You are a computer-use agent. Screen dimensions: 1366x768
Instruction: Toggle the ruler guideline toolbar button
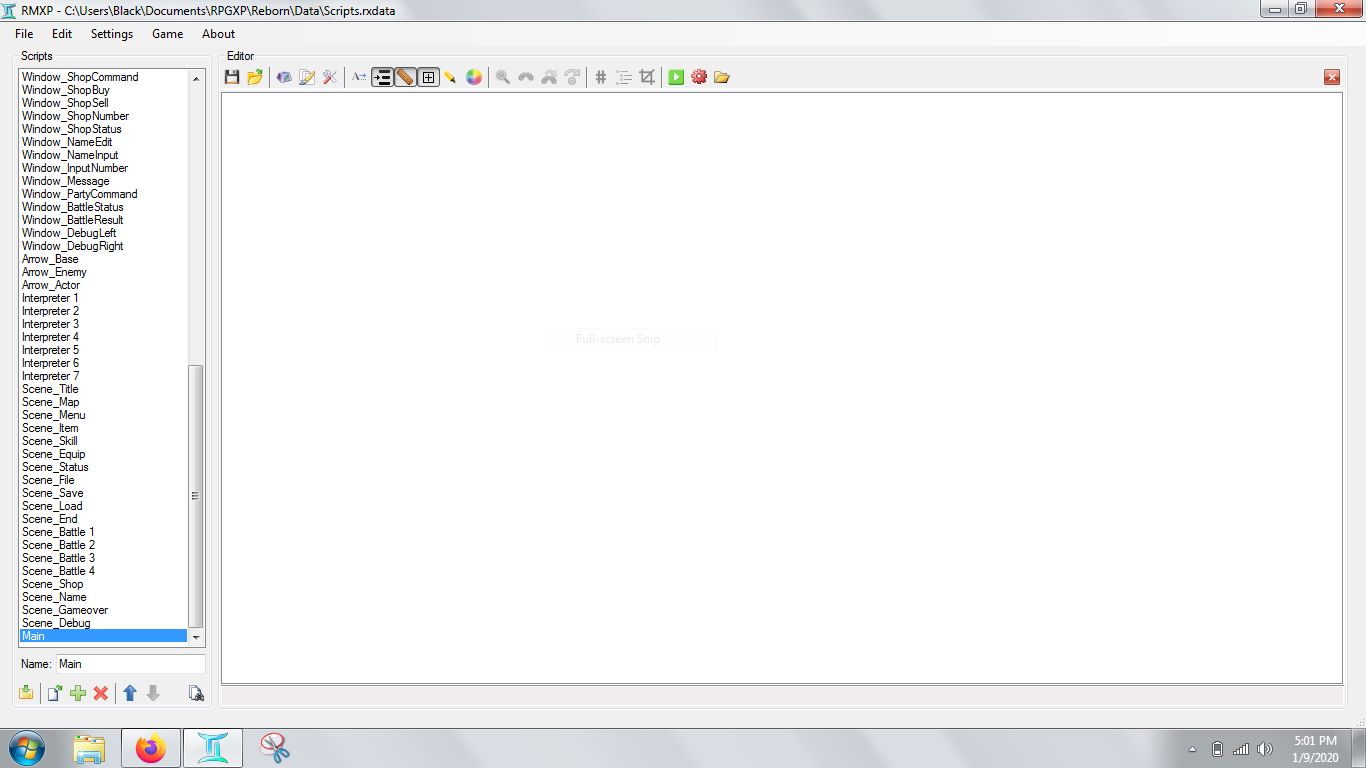pos(405,77)
